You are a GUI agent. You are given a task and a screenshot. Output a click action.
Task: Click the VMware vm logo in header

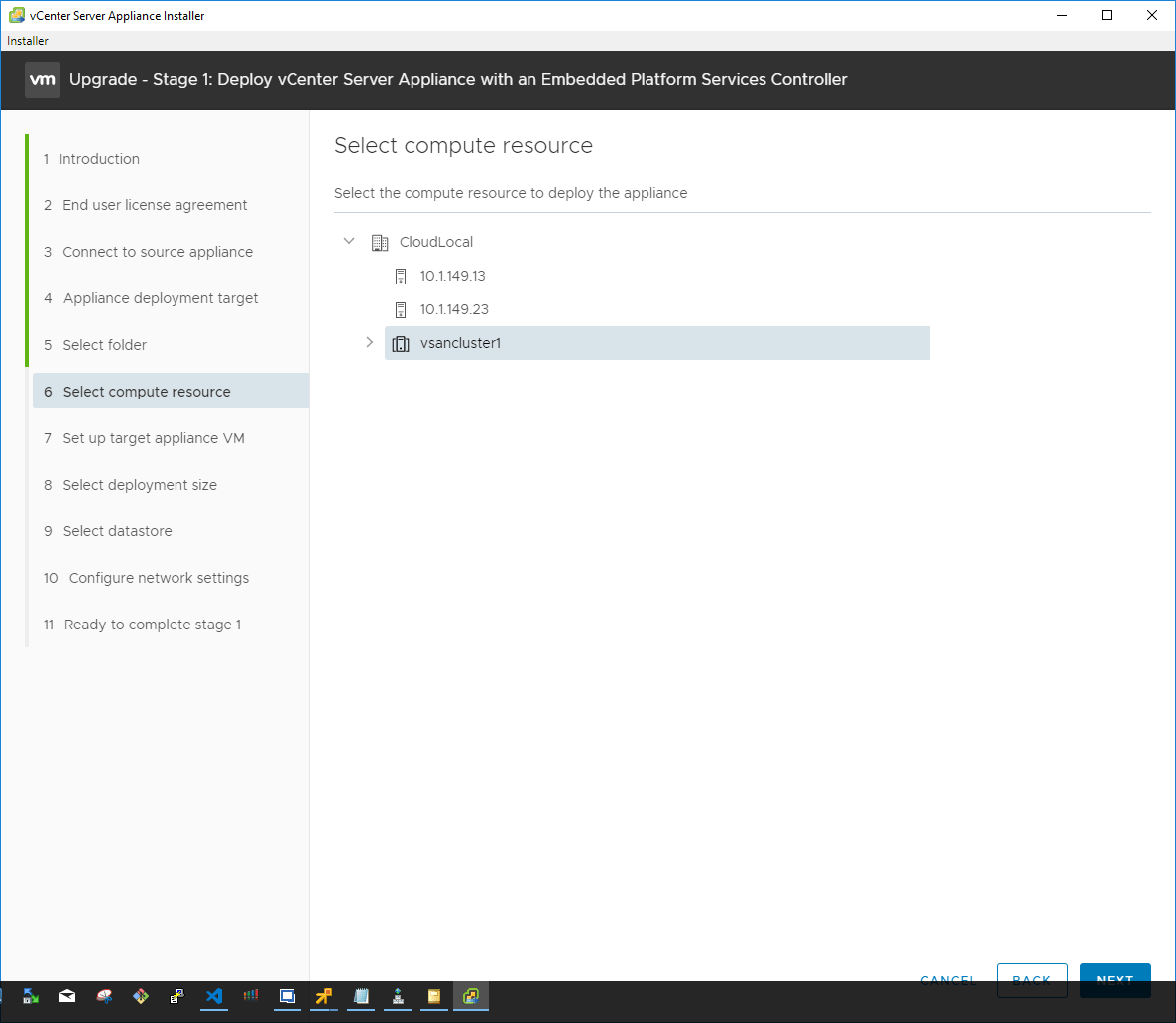[42, 79]
